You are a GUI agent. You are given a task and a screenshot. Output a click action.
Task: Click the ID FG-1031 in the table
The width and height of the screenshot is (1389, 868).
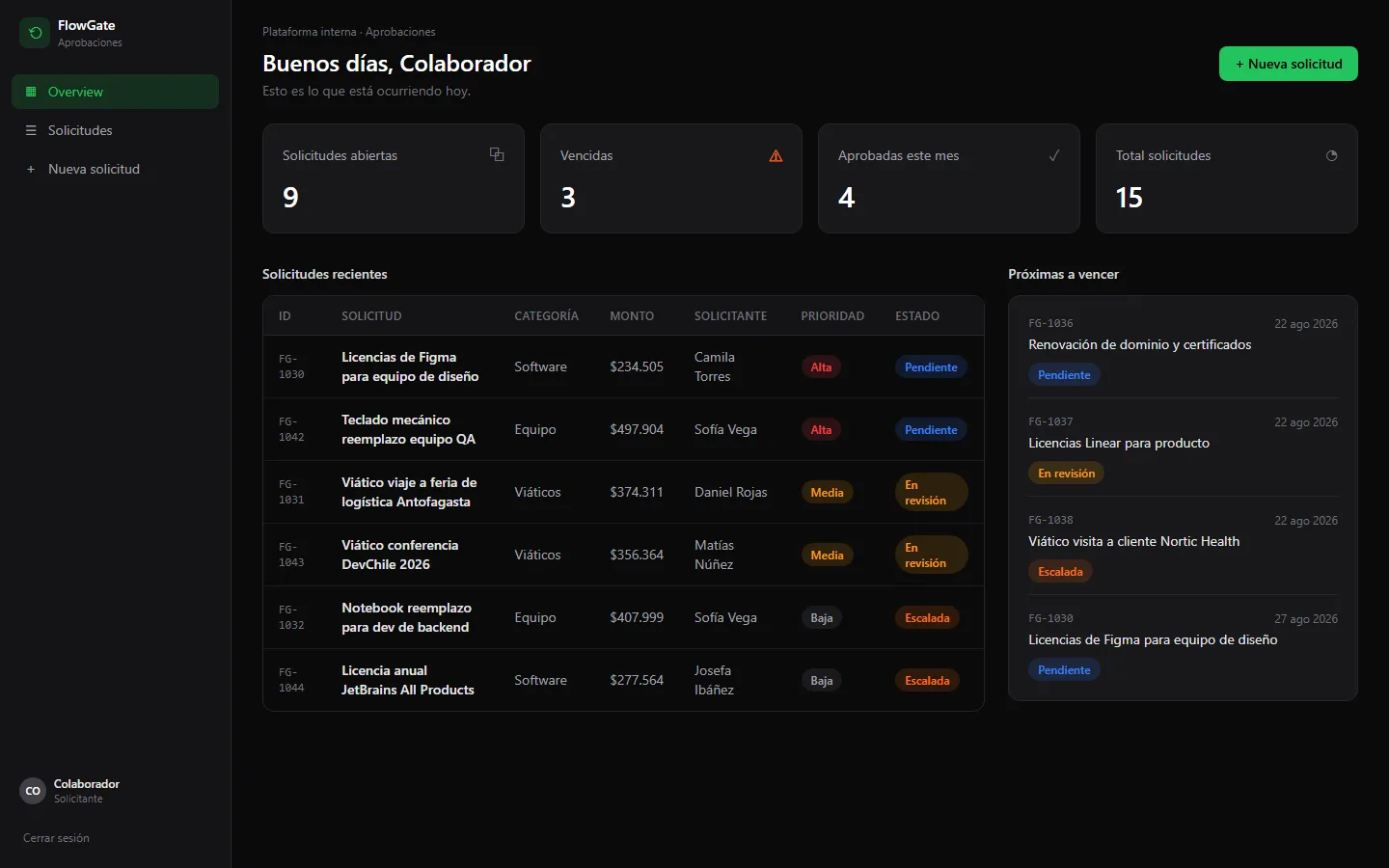(x=291, y=492)
